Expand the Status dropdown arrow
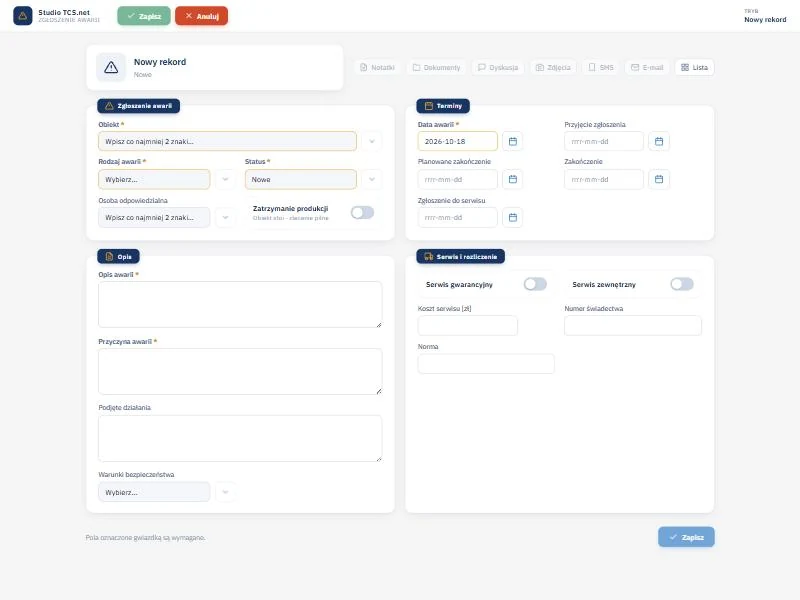The image size is (800, 600). (x=371, y=179)
